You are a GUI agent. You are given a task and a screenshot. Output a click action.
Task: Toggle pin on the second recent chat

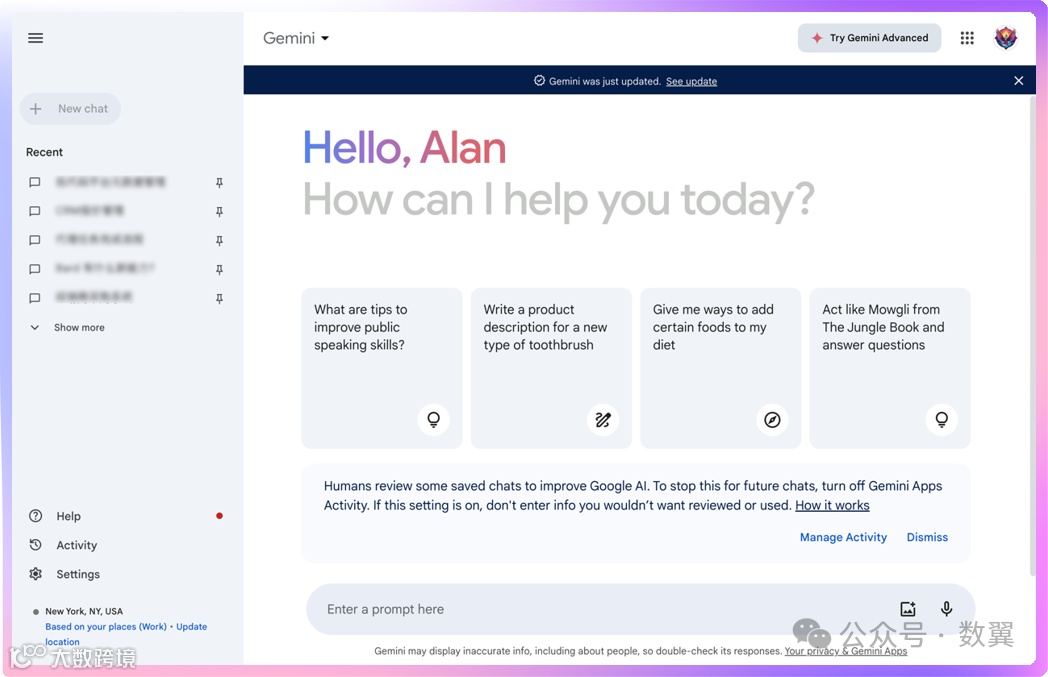[x=219, y=211]
